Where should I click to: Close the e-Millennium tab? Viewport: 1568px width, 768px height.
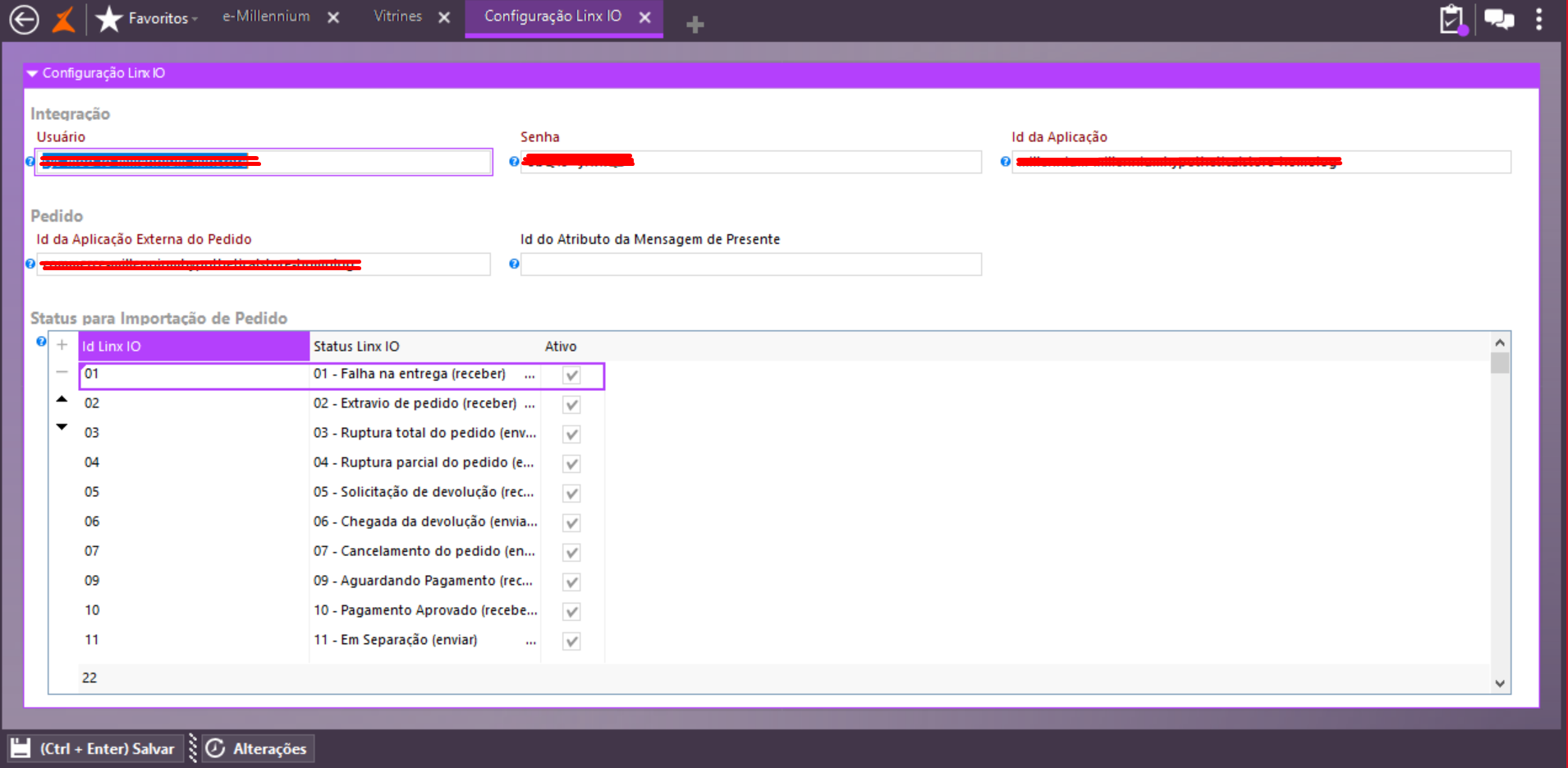tap(333, 17)
